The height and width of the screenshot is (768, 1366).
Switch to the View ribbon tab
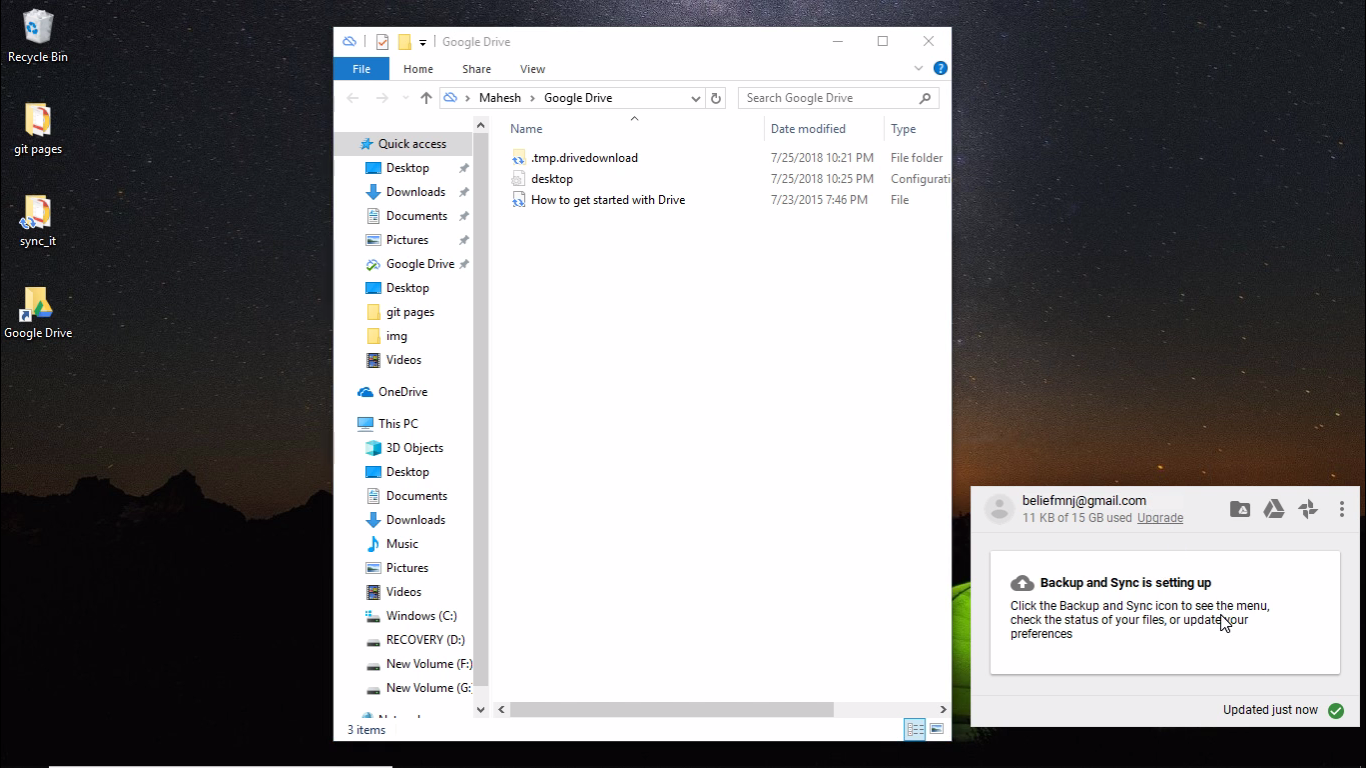coord(532,68)
